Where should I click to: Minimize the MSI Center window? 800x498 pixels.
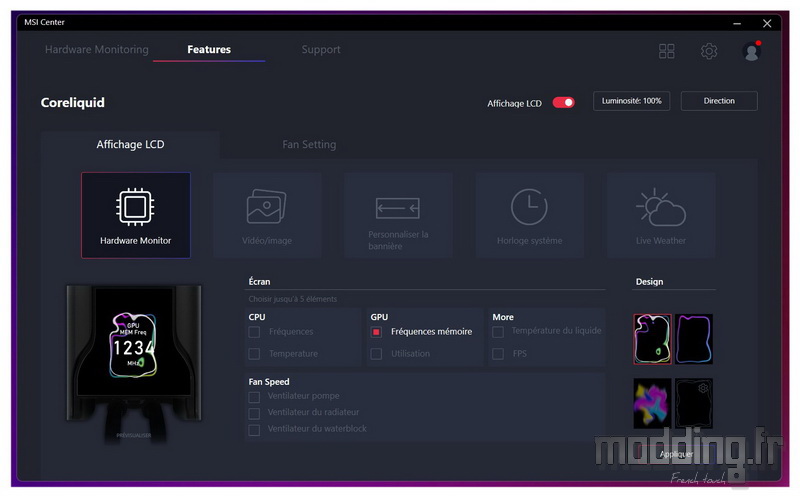point(737,23)
